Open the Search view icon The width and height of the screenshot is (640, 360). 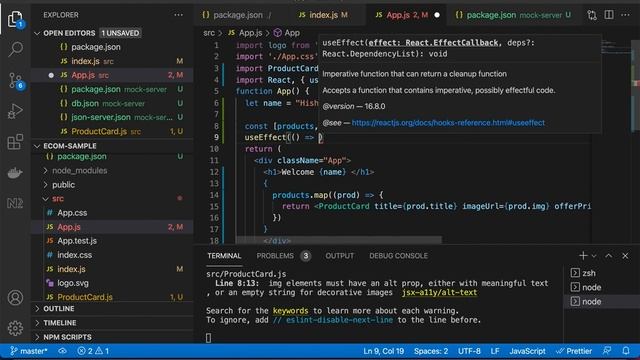(15, 49)
